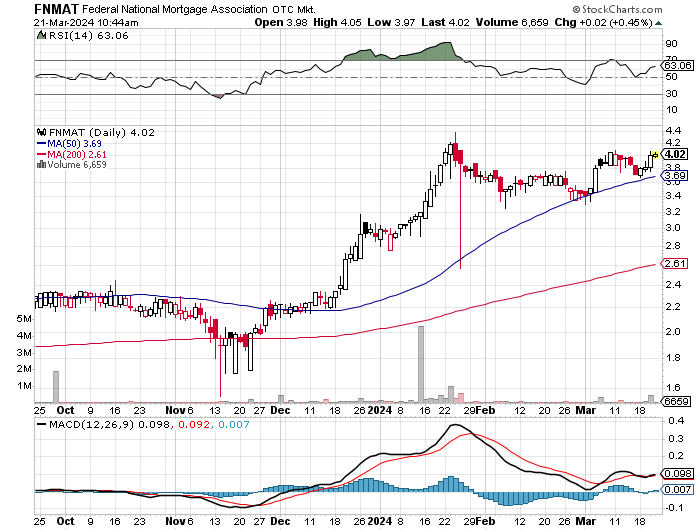Image resolution: width=700 pixels, height=530 pixels.
Task: Click the tall mid-January volume spike bar
Action: point(421,364)
